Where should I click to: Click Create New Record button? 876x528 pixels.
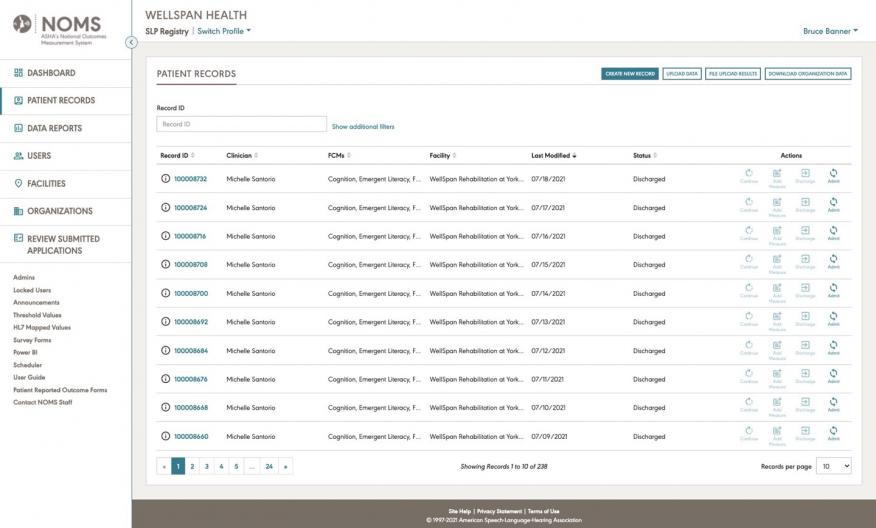(x=629, y=74)
